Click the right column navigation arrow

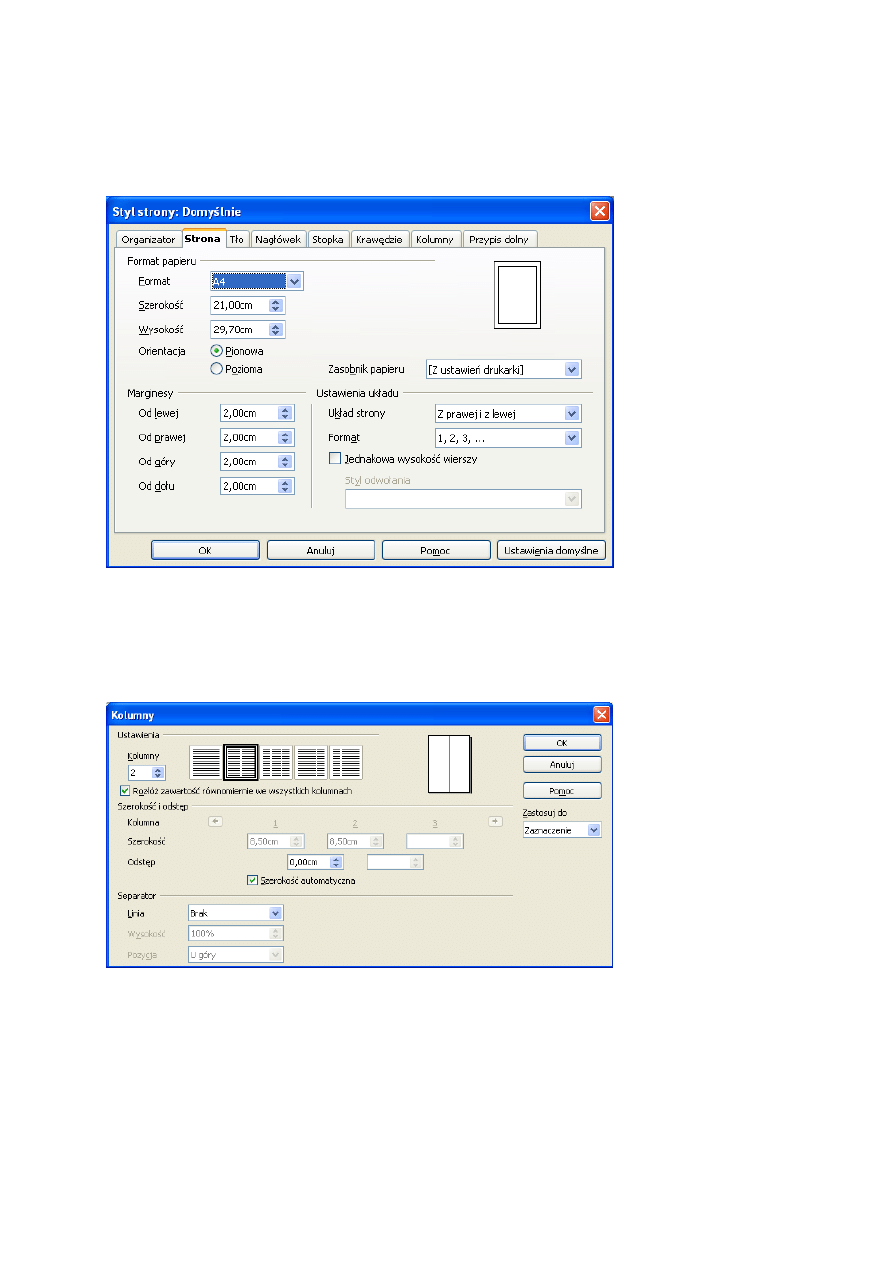pyautogui.click(x=494, y=821)
